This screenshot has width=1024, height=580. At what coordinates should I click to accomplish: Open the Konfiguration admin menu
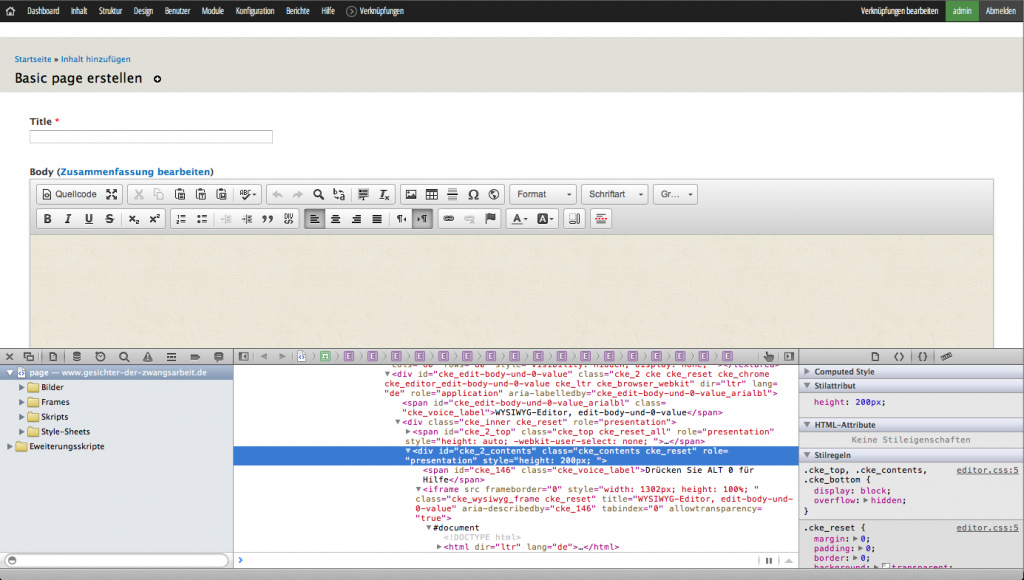(x=255, y=10)
